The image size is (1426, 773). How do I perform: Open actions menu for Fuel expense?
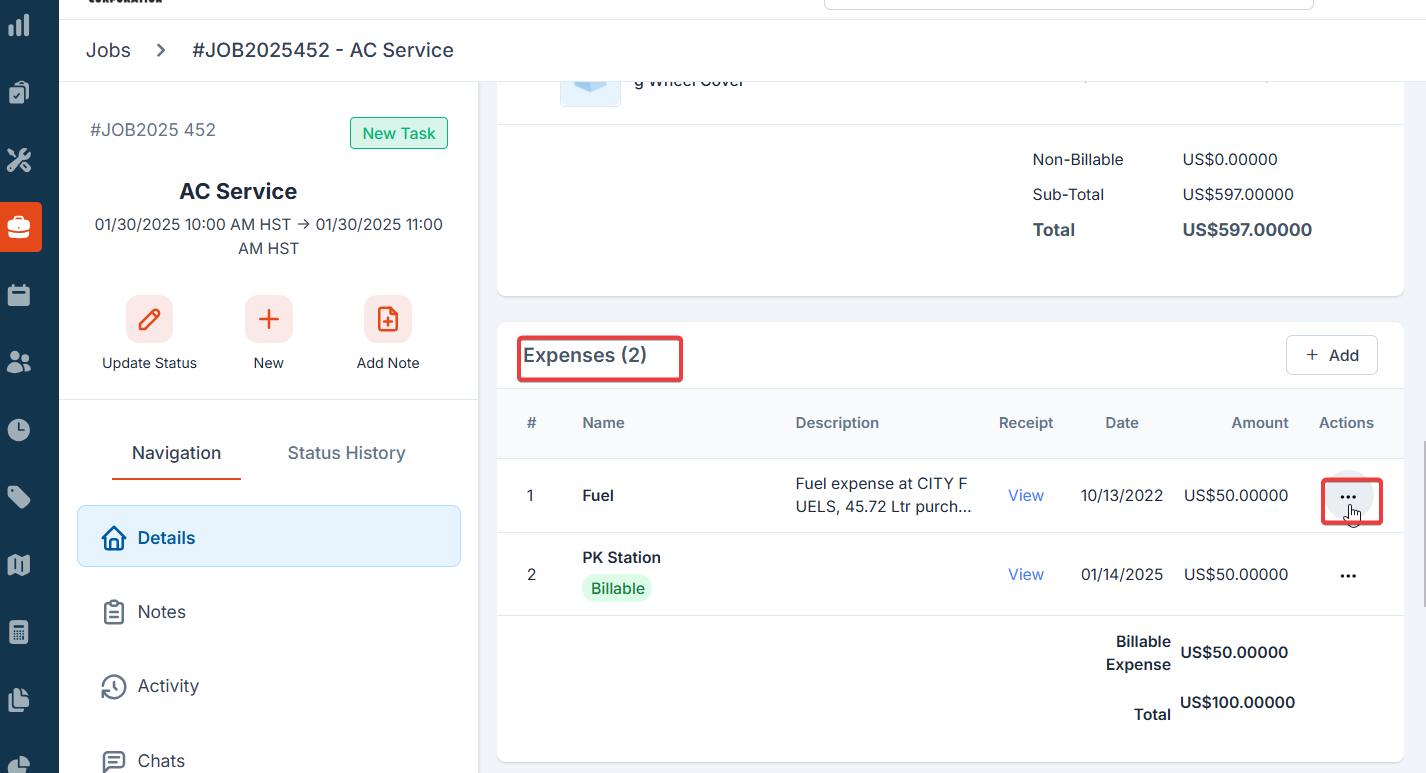(x=1348, y=497)
